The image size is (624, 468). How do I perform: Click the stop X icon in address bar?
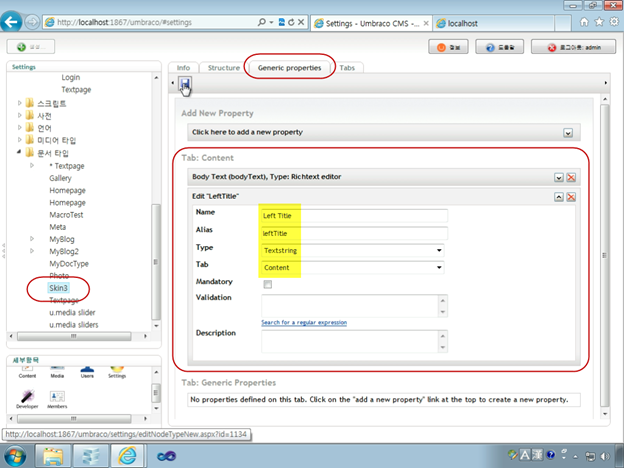pyautogui.click(x=301, y=22)
